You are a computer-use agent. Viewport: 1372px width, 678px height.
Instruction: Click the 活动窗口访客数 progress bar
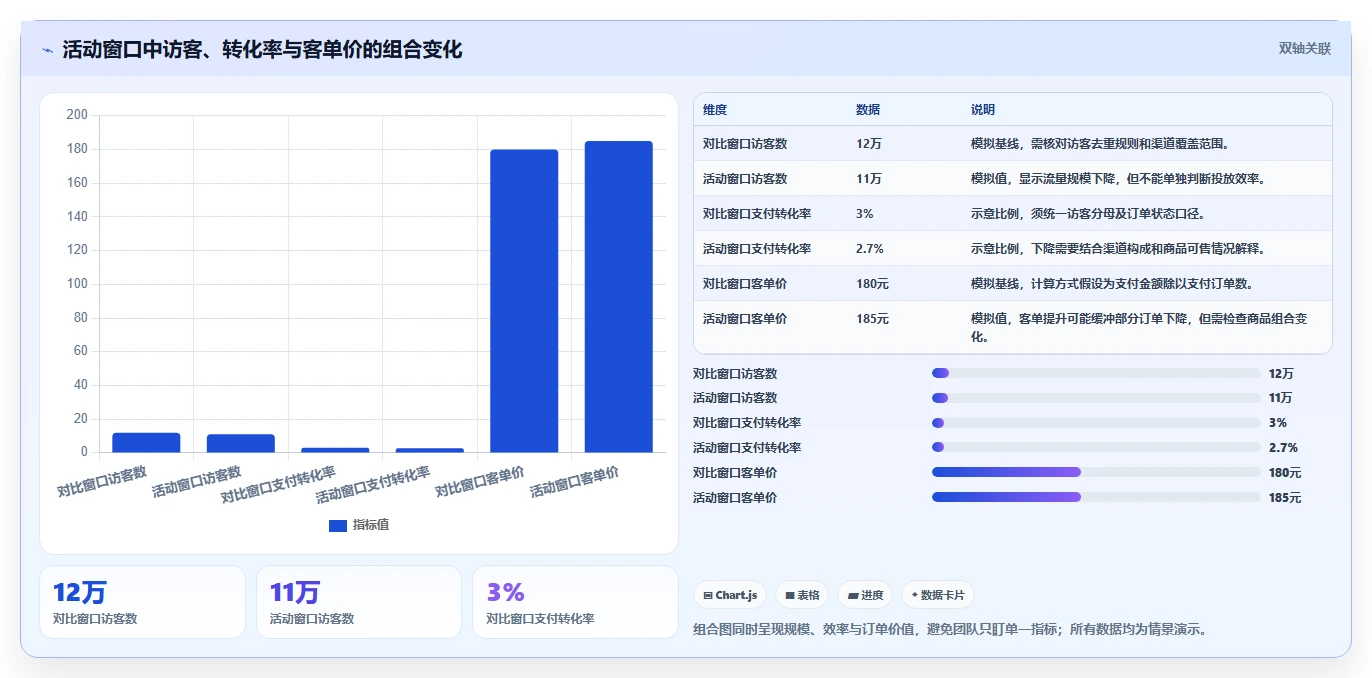[x=1096, y=398]
